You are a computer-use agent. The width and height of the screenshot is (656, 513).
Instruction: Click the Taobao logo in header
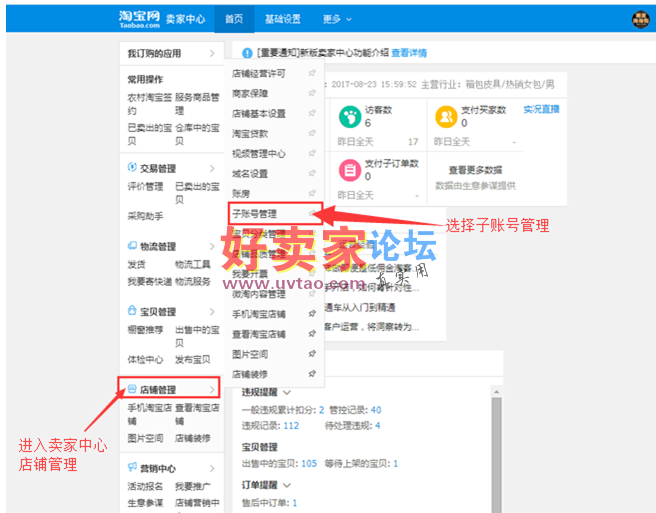point(145,18)
